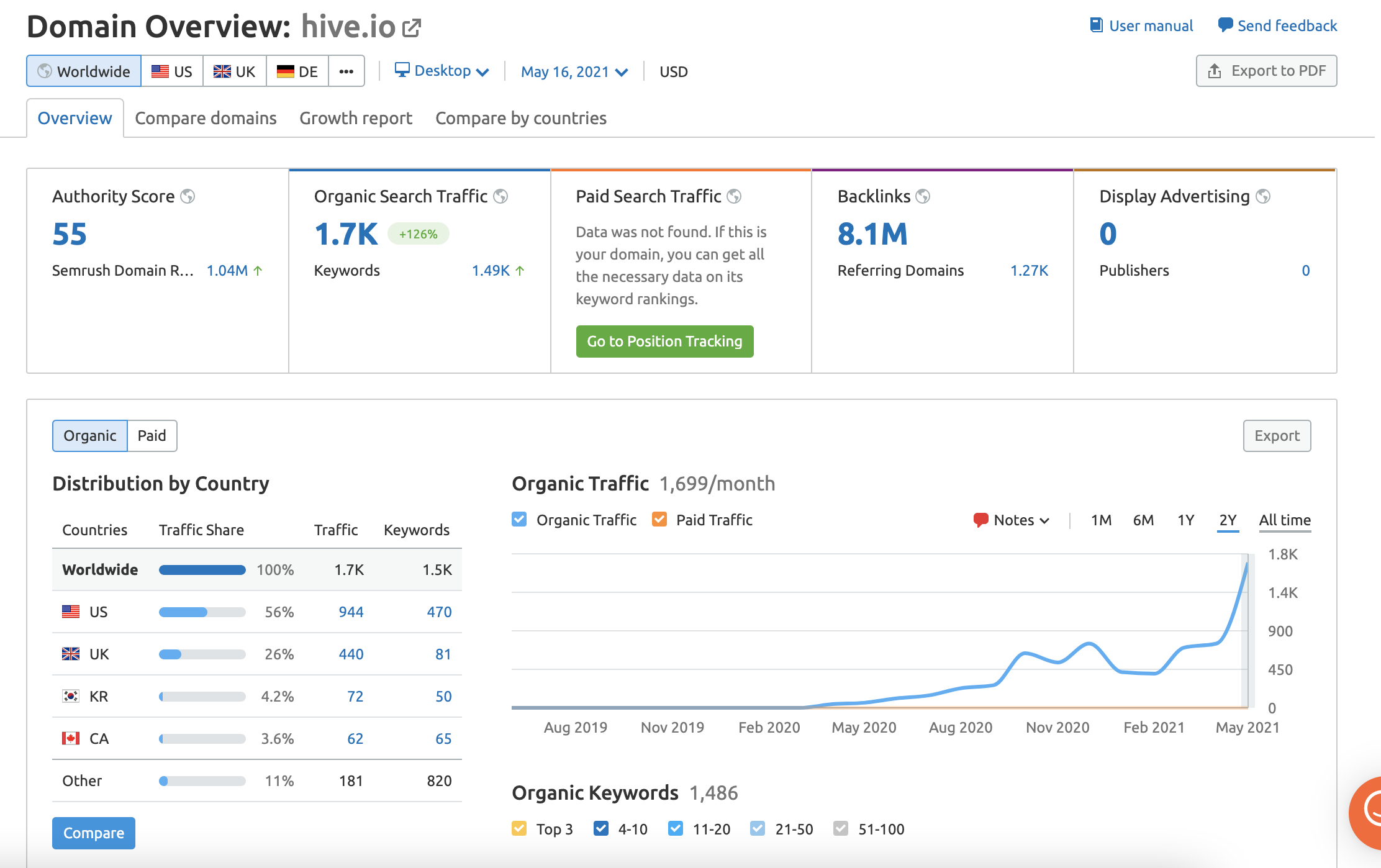1381x868 pixels.
Task: Click globe icon next to Organic Search Traffic
Action: [500, 196]
